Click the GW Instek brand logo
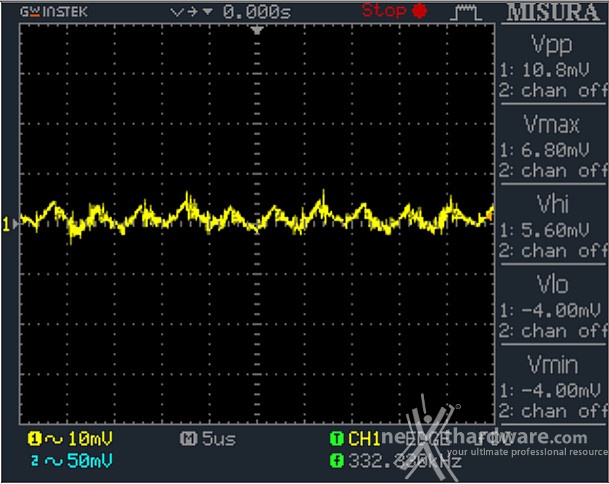This screenshot has height=484, width=609. click(x=54, y=12)
